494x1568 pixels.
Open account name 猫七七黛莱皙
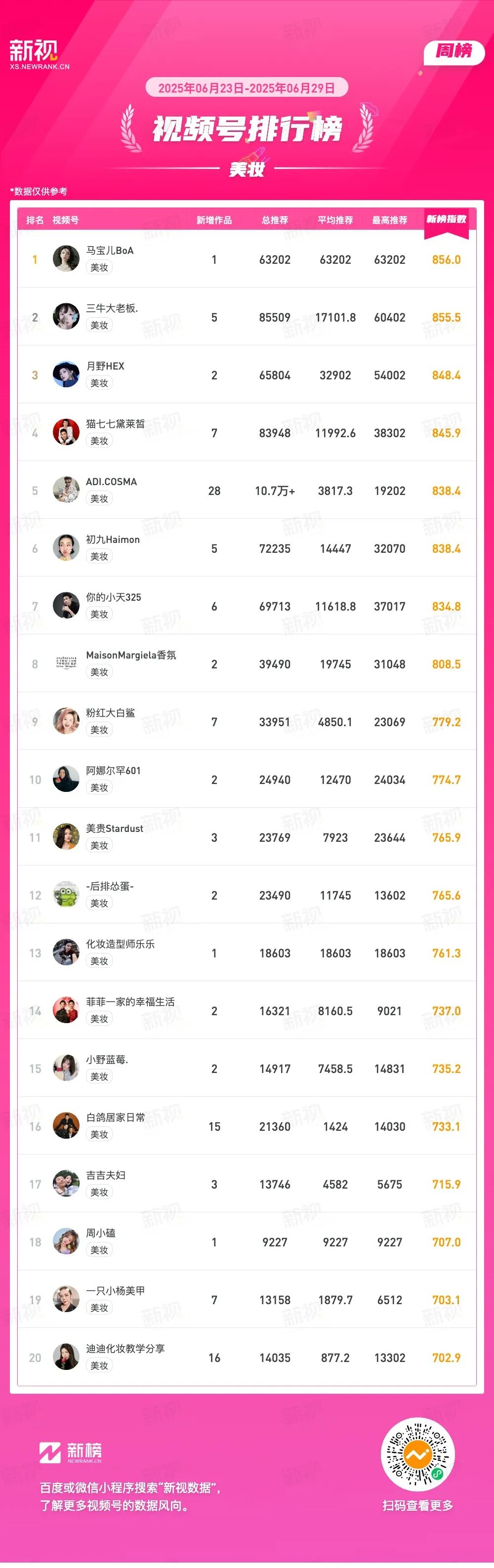[x=116, y=424]
